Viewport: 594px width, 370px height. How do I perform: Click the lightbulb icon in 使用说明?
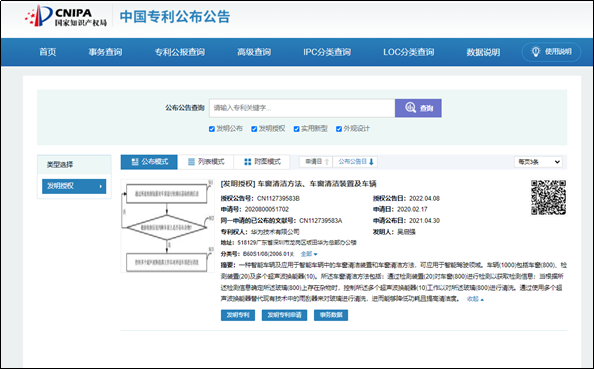point(535,52)
